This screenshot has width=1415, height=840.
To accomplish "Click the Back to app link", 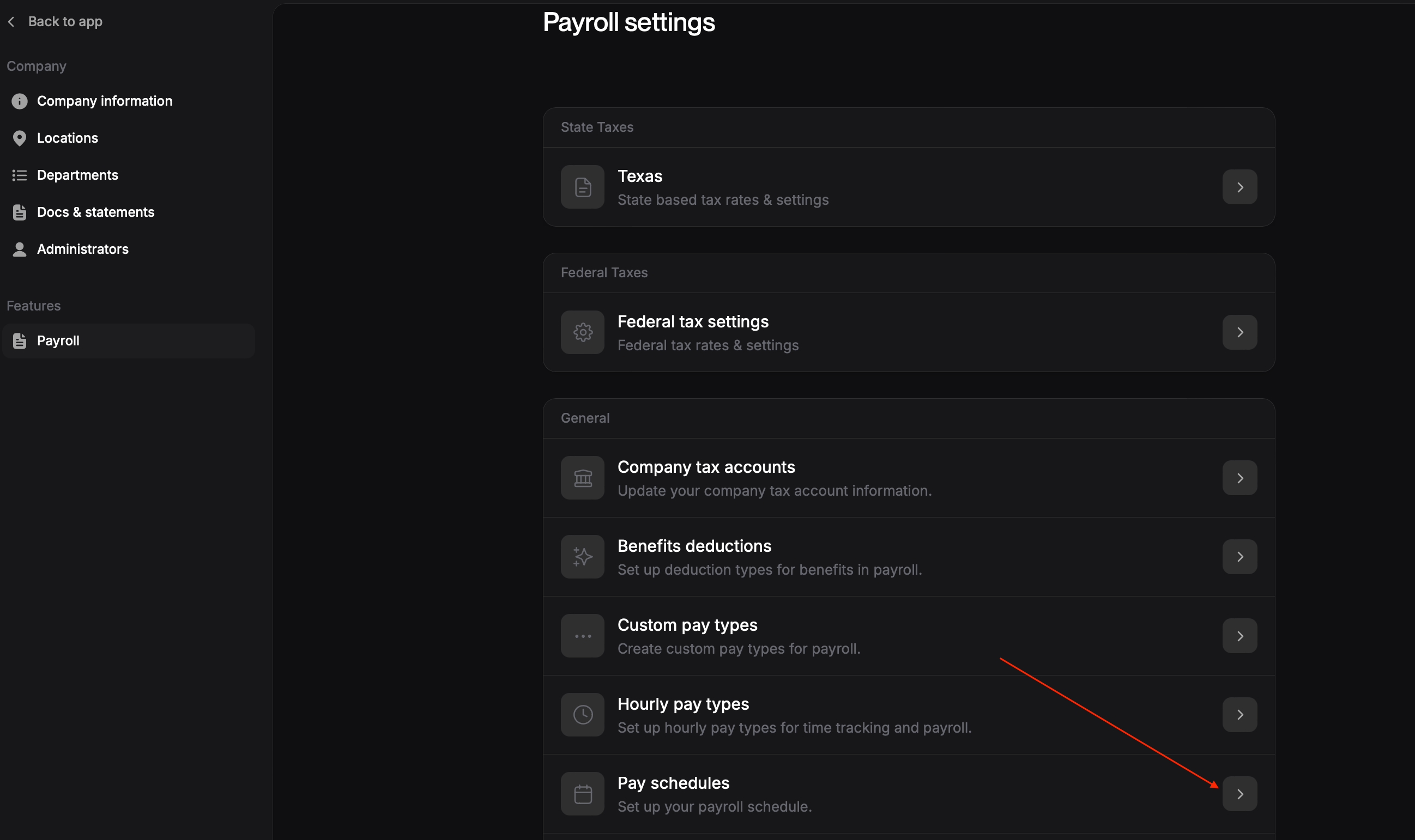I will pos(65,21).
